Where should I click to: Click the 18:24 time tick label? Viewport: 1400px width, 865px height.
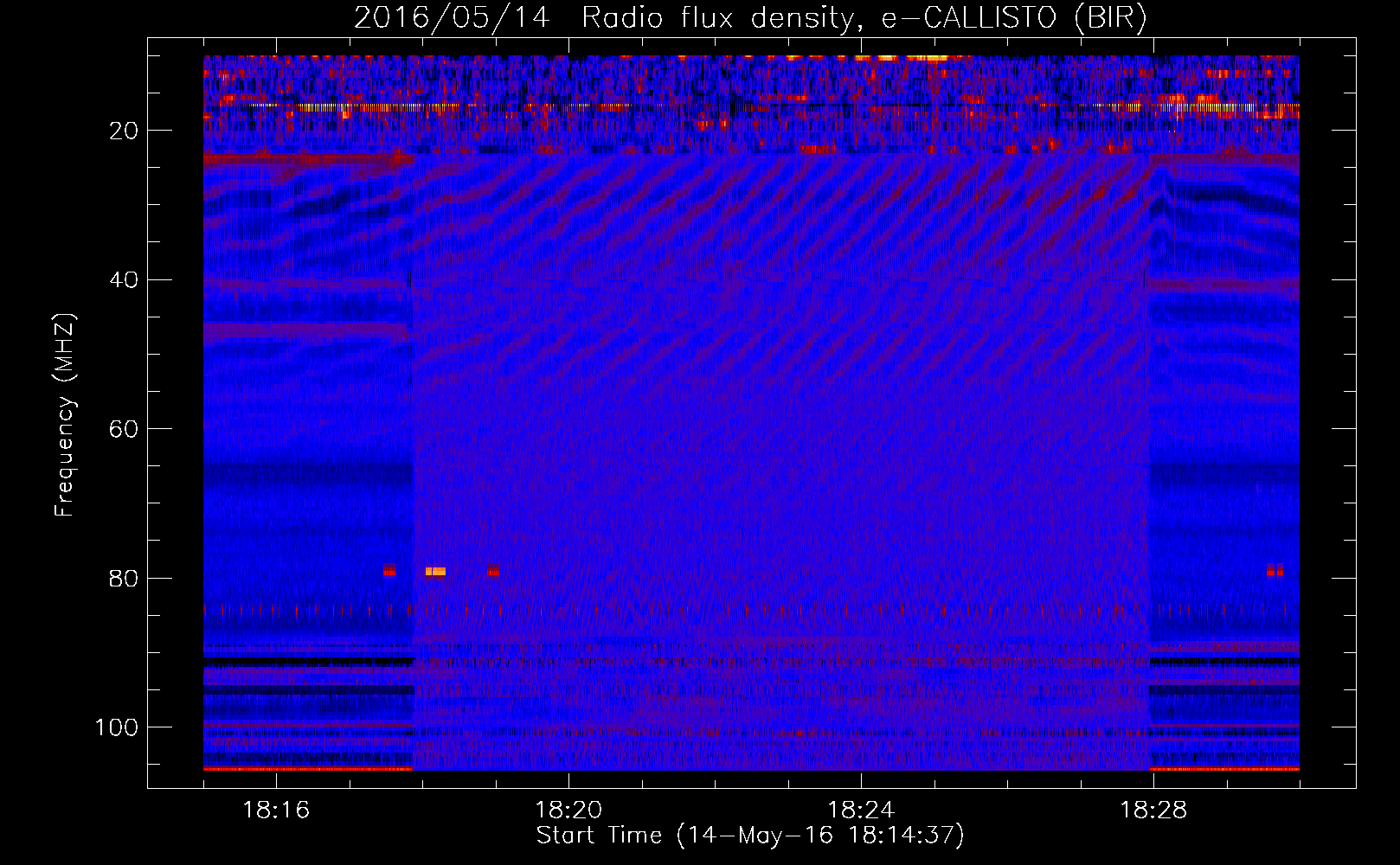(x=861, y=811)
